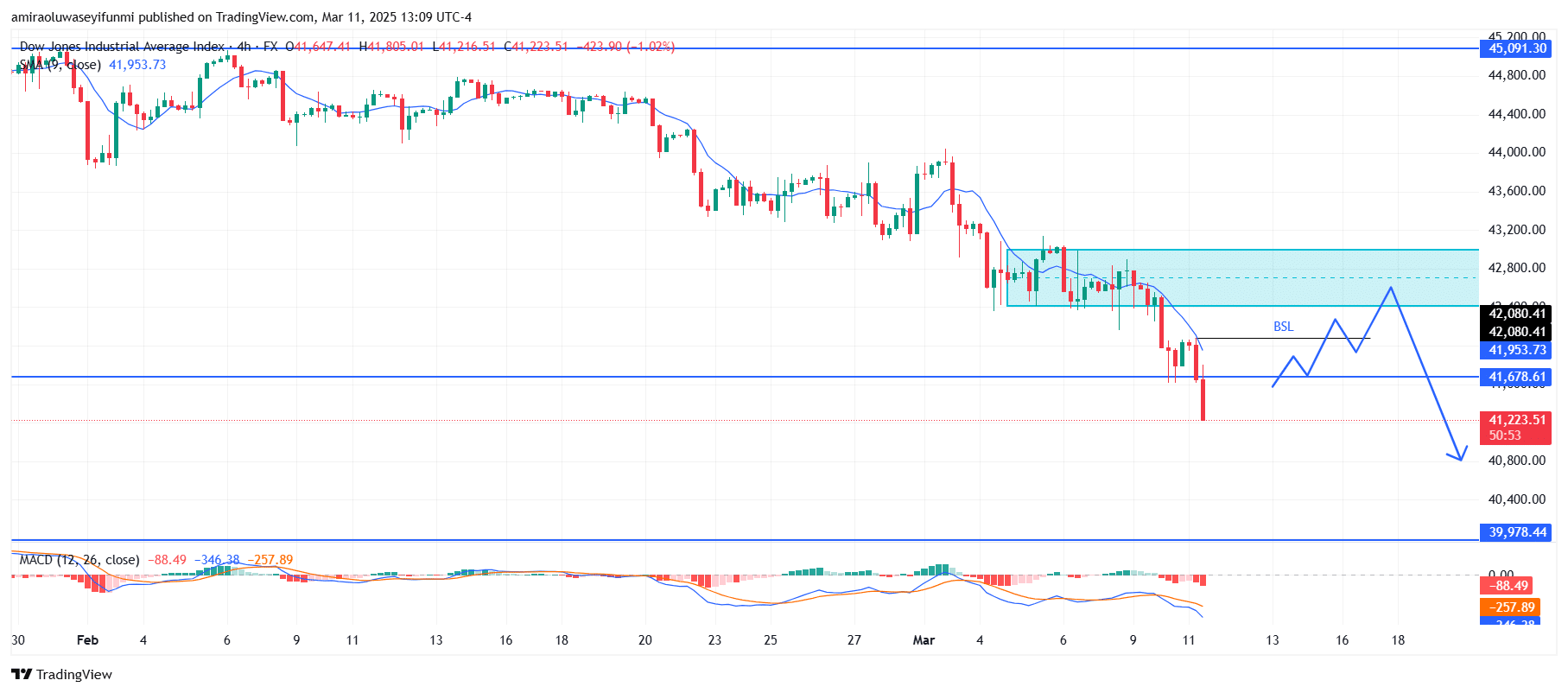Click the 0.00 MACD axis value
The image size is (1568, 693).
click(x=1501, y=575)
